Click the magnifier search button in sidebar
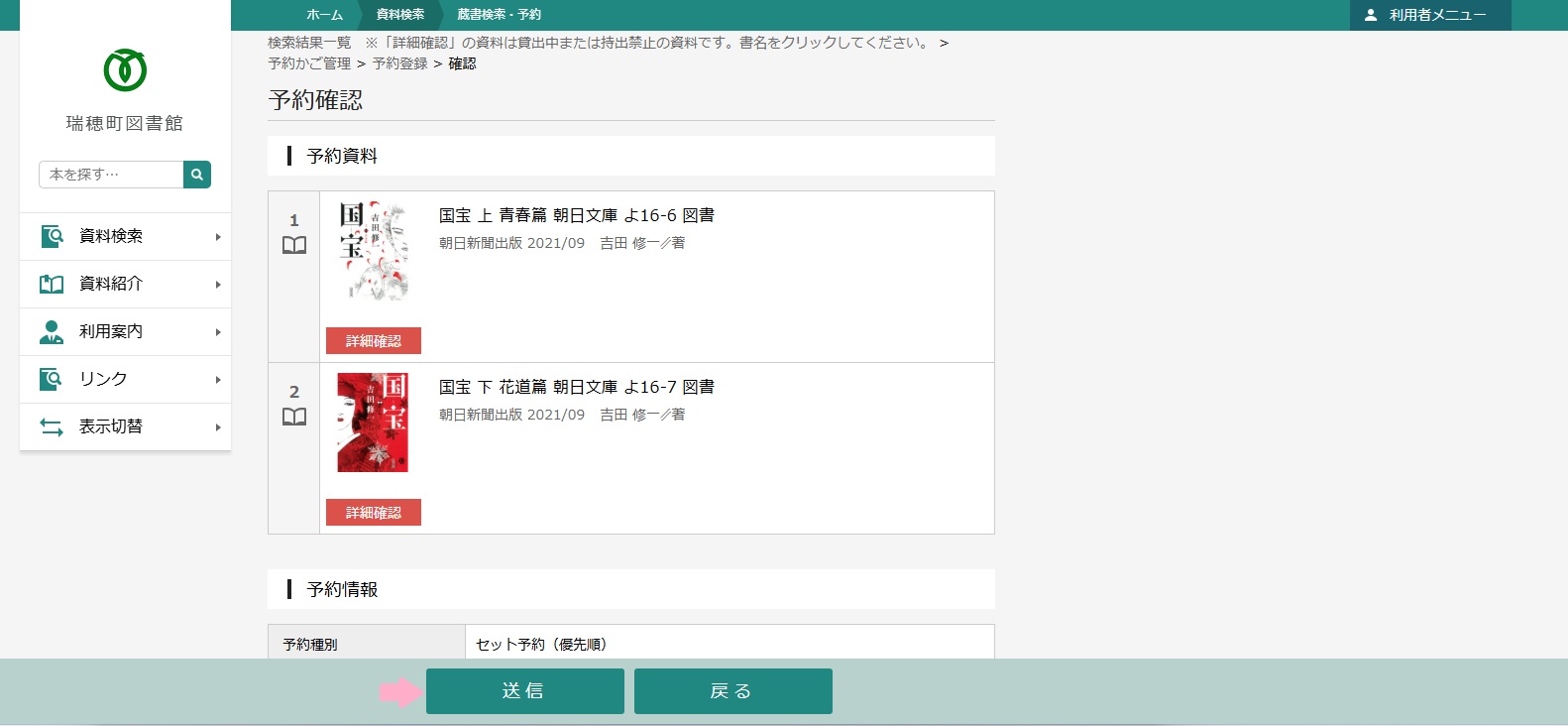Image resolution: width=1568 pixels, height=726 pixels. coord(196,175)
